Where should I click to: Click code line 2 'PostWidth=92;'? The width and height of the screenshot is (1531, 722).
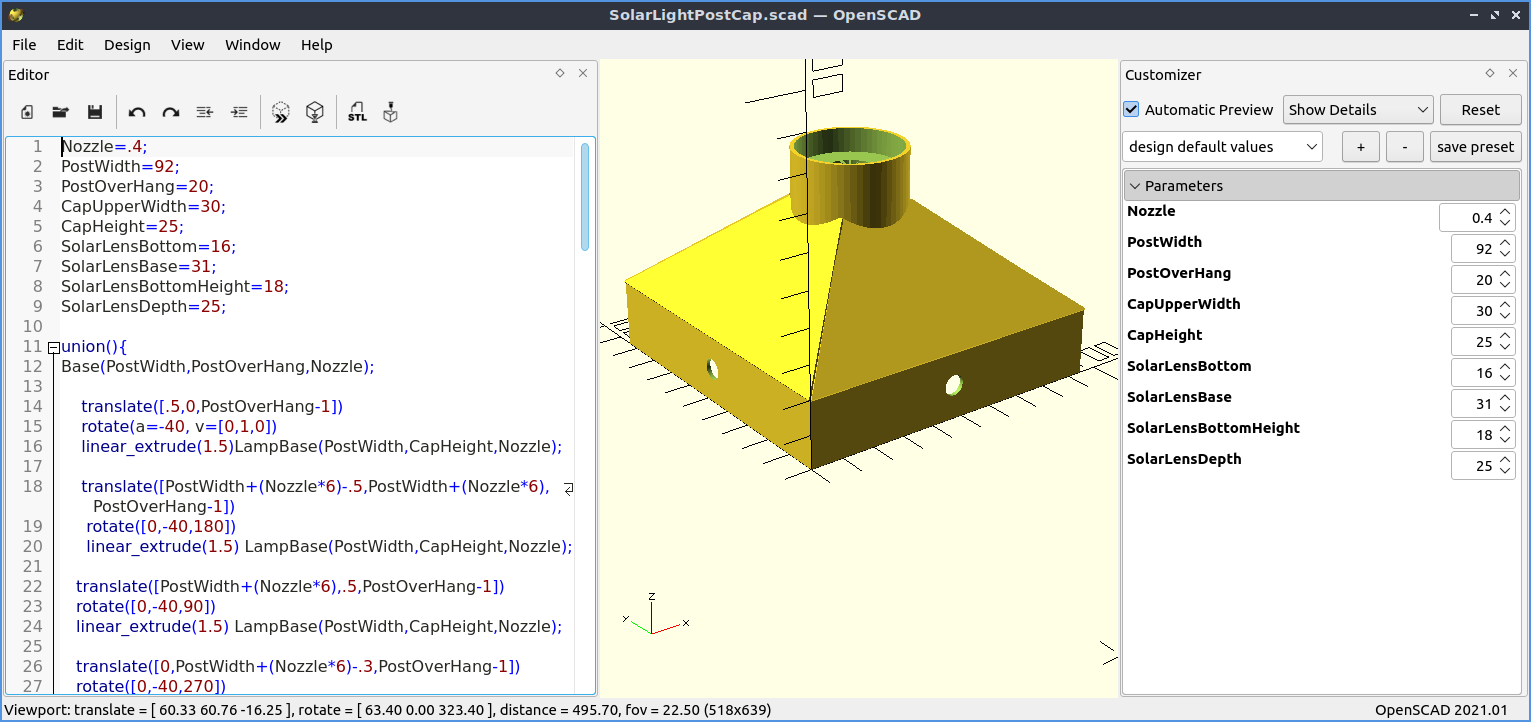click(x=120, y=166)
